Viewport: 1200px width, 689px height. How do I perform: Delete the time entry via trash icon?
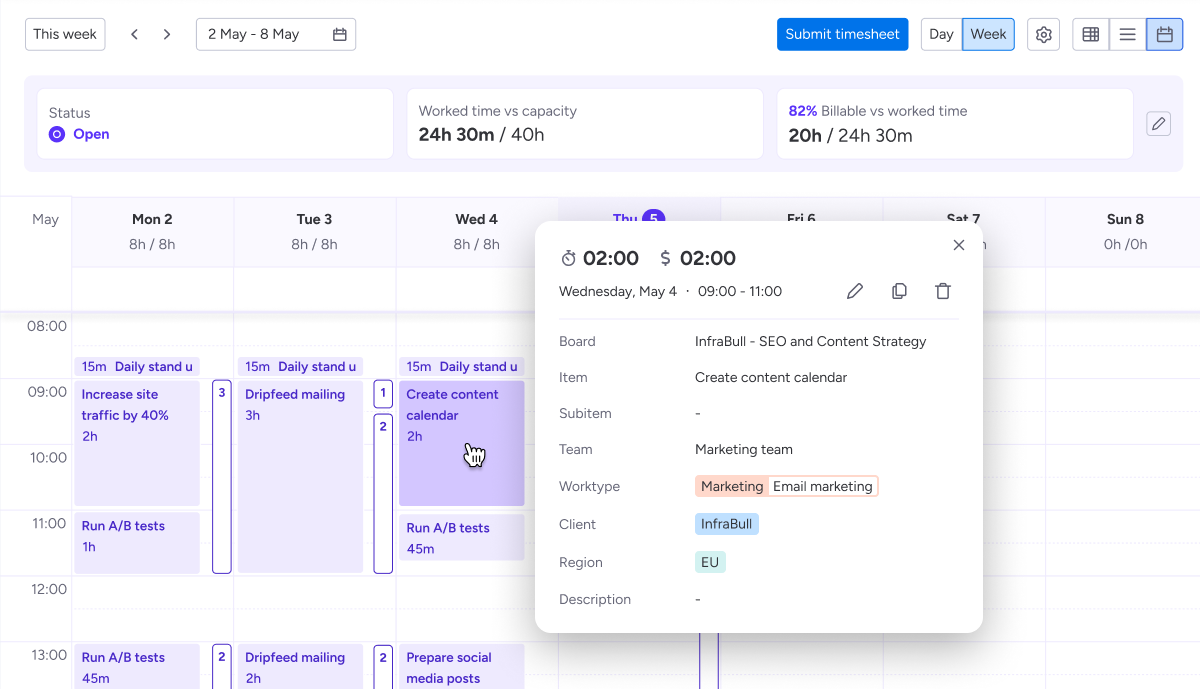[x=943, y=291]
